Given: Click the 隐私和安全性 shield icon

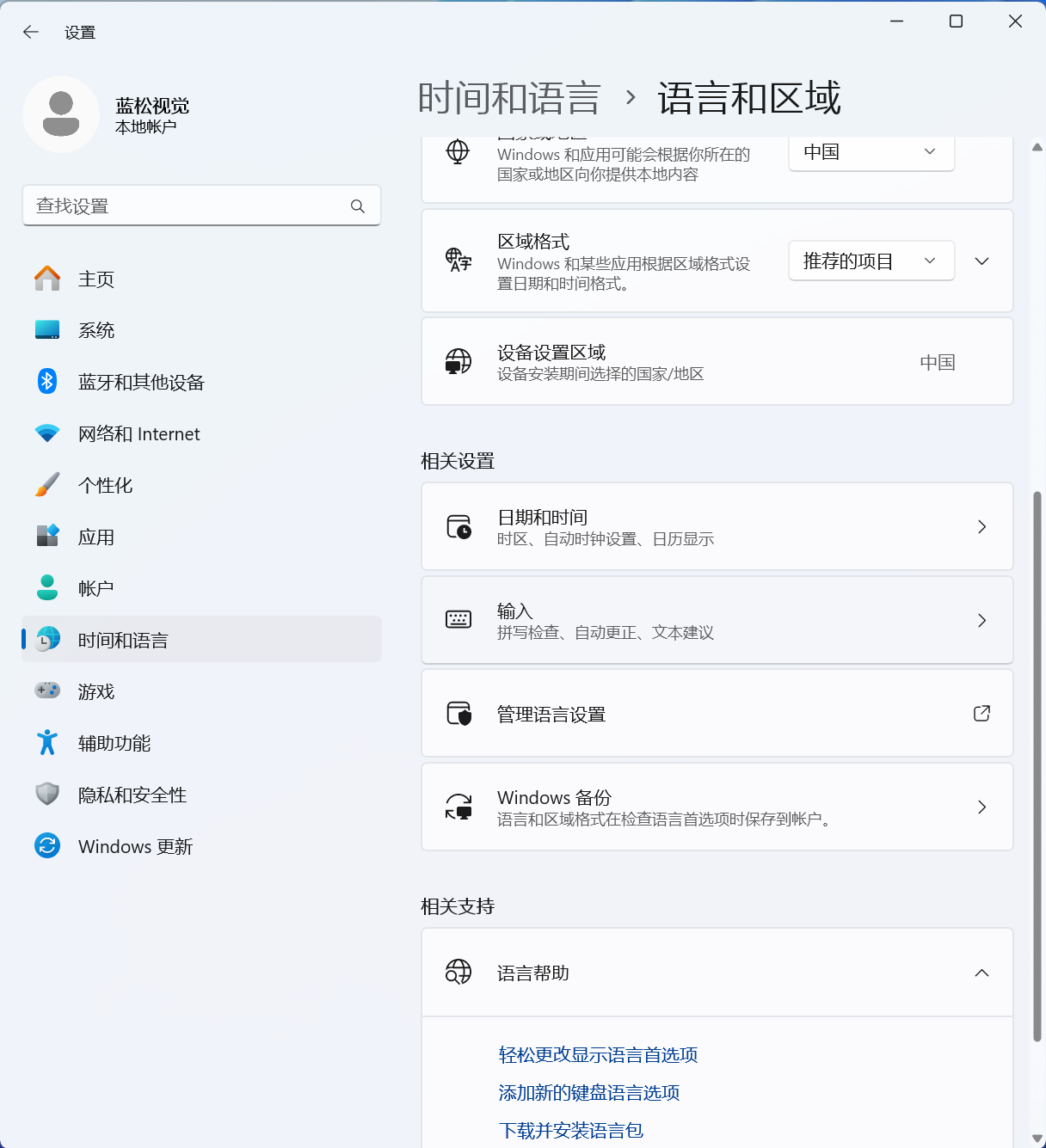Looking at the screenshot, I should tap(47, 795).
